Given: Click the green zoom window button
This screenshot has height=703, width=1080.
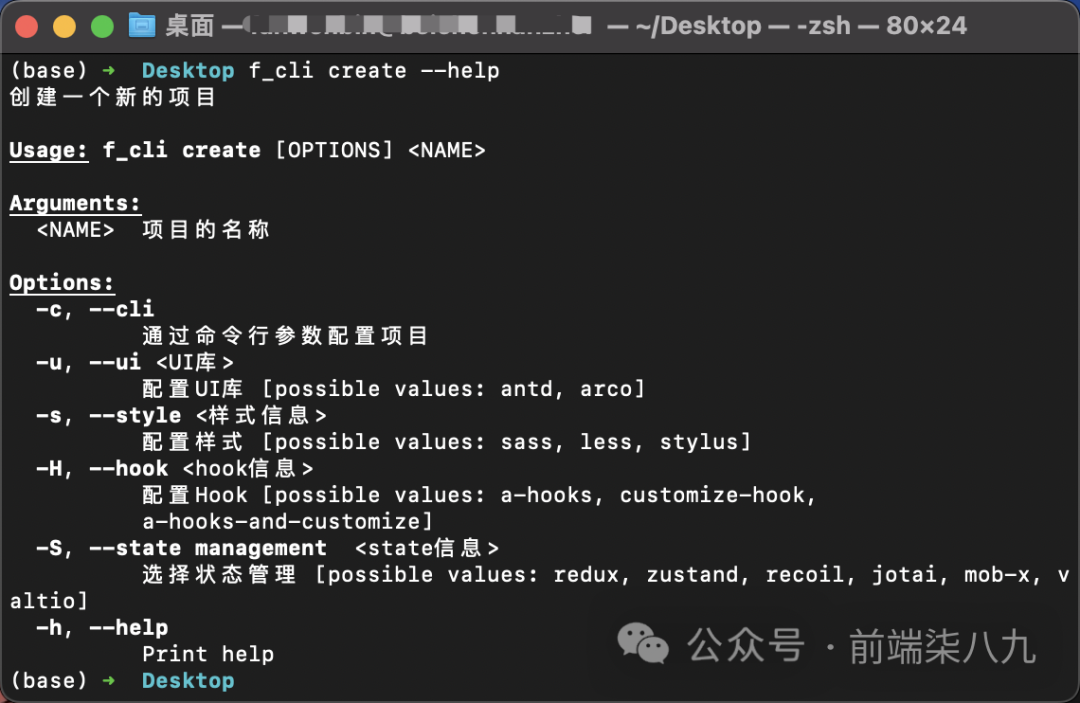Looking at the screenshot, I should click(x=103, y=26).
